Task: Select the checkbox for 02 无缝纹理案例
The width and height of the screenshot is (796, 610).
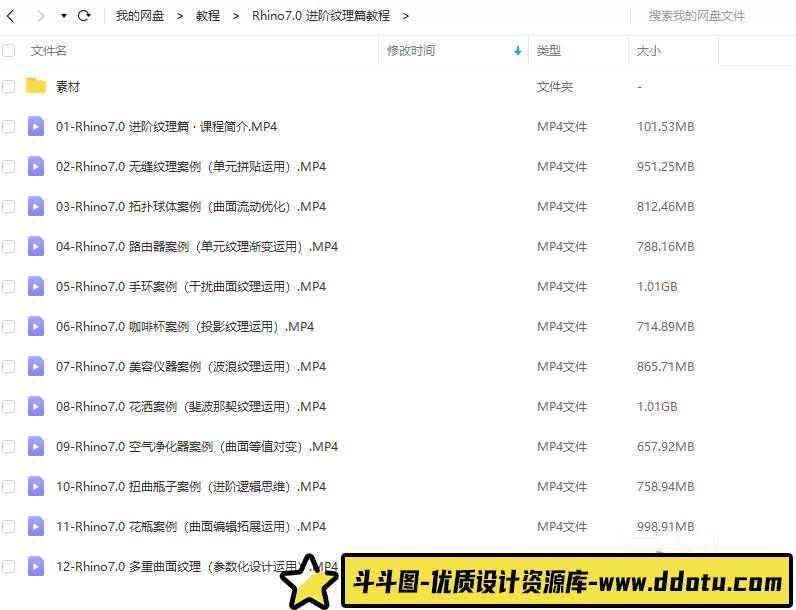Action: tap(9, 166)
